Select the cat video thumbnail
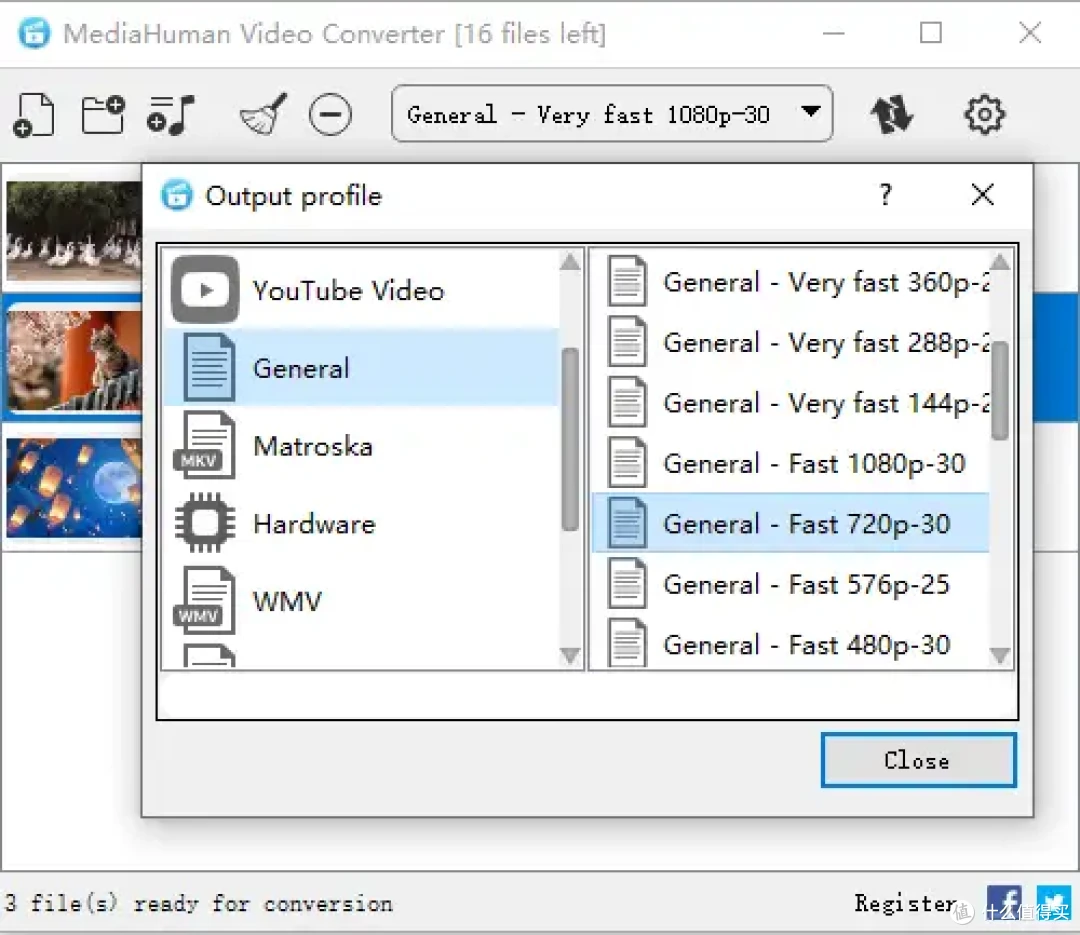This screenshot has width=1080, height=935. [74, 359]
